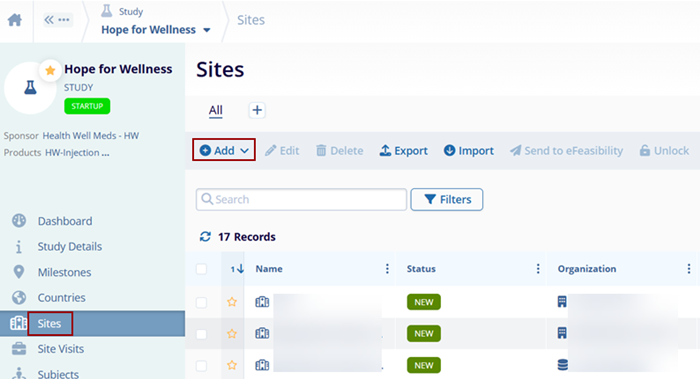The image size is (700, 379).
Task: Select the All view tab
Action: coord(216,110)
